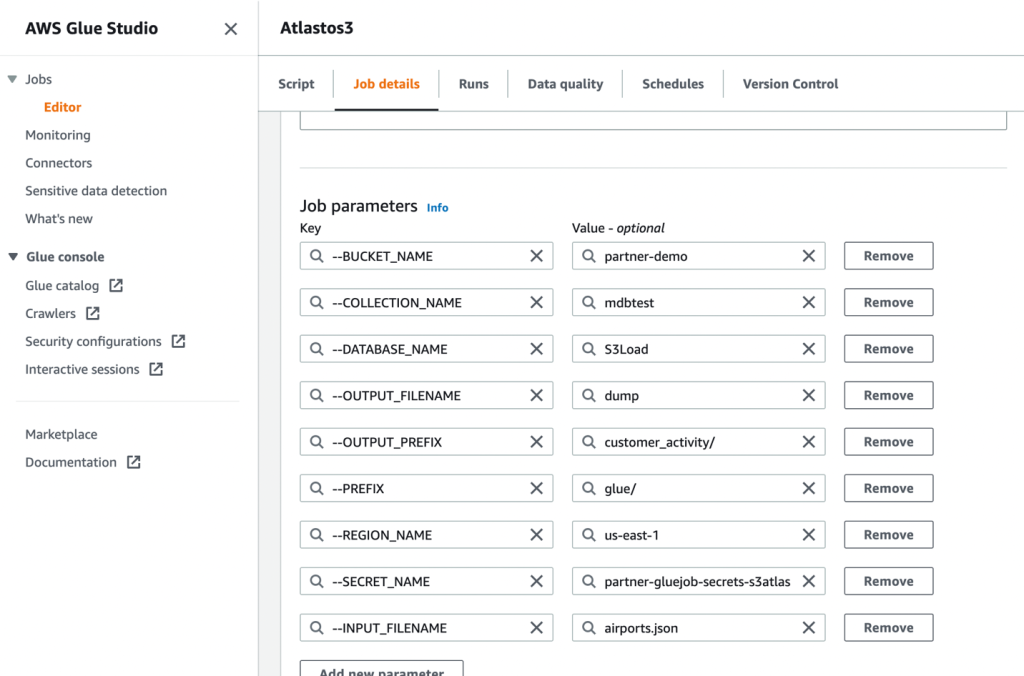Go to Monitoring in the sidebar

pyautogui.click(x=57, y=135)
